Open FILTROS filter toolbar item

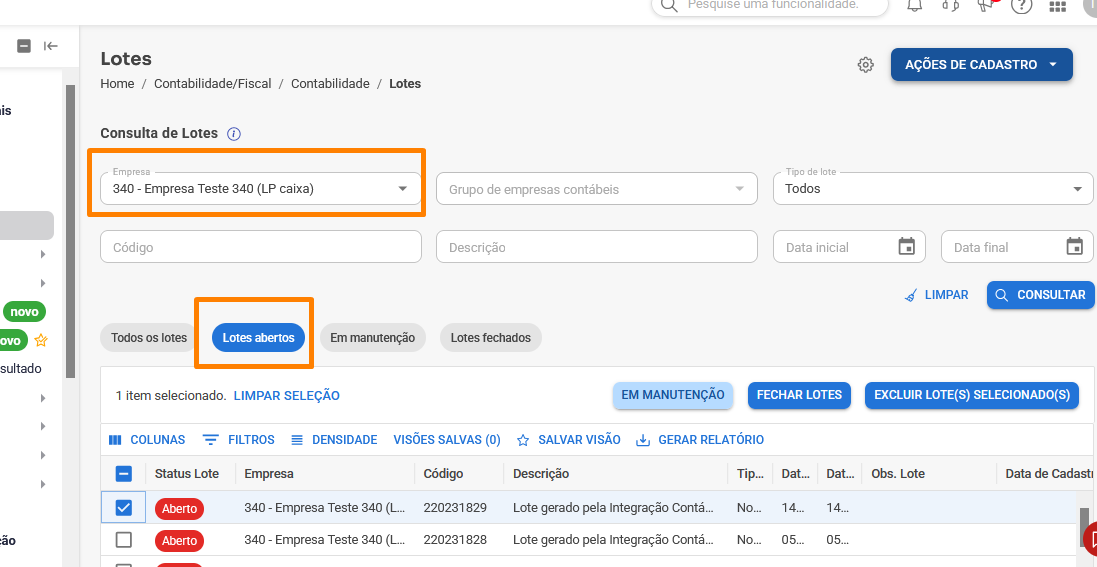pos(239,440)
